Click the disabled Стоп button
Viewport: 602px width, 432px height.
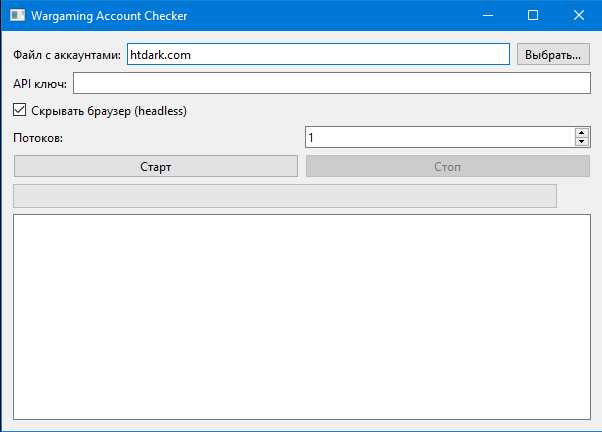click(x=448, y=166)
